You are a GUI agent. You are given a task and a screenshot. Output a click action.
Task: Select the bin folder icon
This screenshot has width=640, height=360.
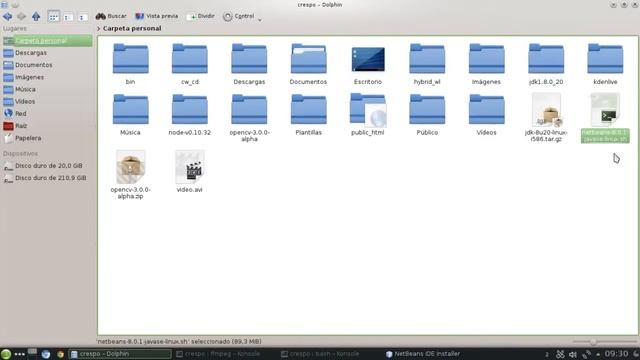tap(130, 59)
